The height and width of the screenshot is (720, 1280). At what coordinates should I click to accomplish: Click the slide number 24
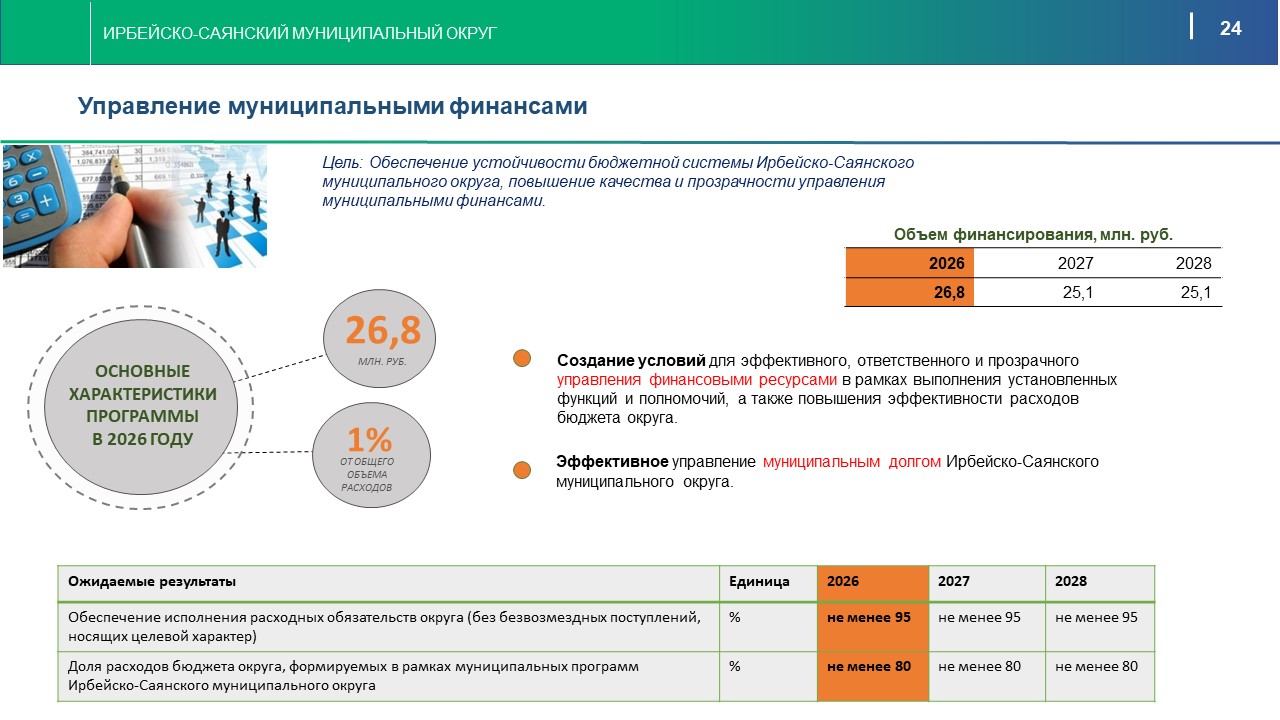pos(1230,28)
